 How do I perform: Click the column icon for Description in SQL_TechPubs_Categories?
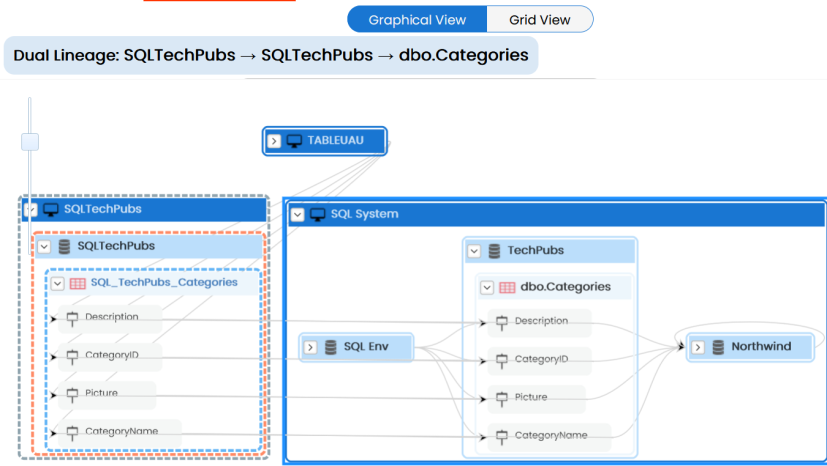point(72,318)
